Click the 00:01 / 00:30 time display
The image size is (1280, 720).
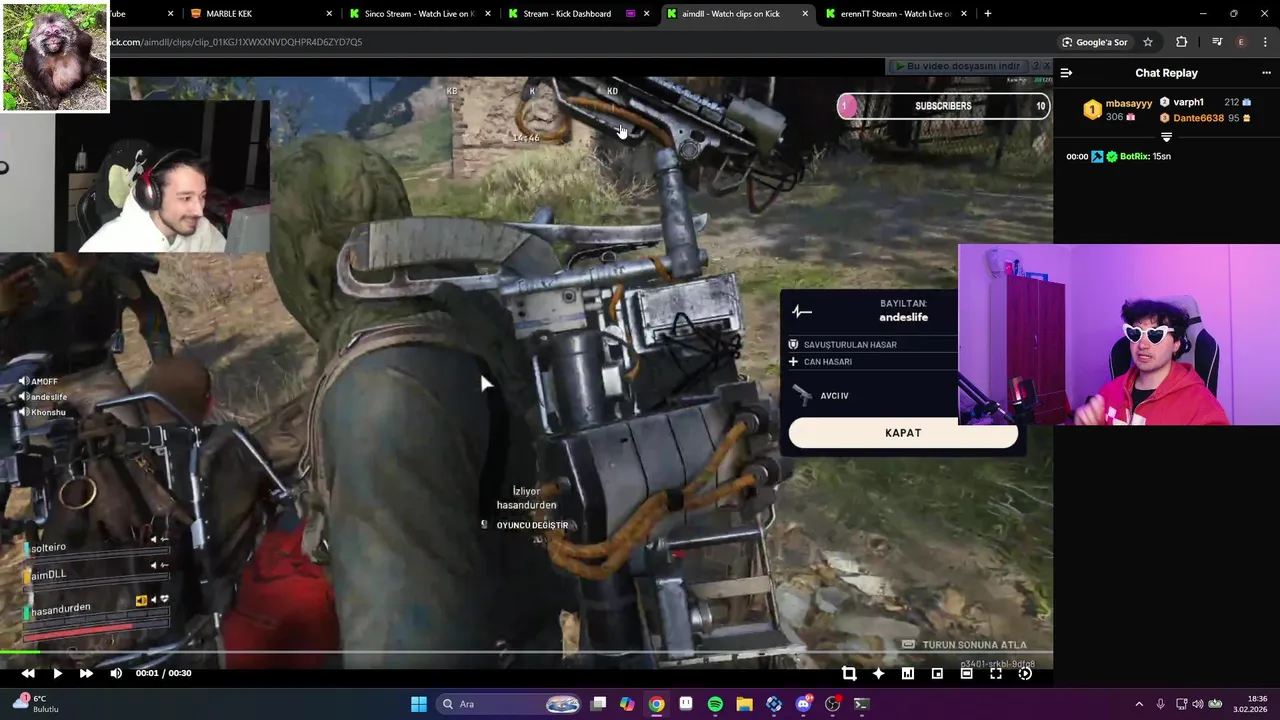164,674
